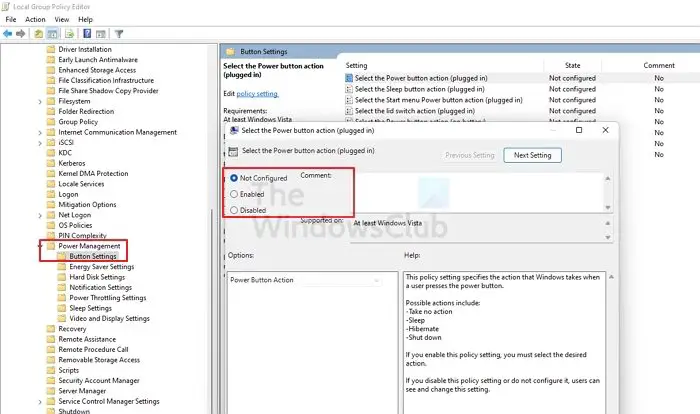Expand the Net Logon tree node
Viewport: 700px width, 414px height.
pyautogui.click(x=40, y=215)
